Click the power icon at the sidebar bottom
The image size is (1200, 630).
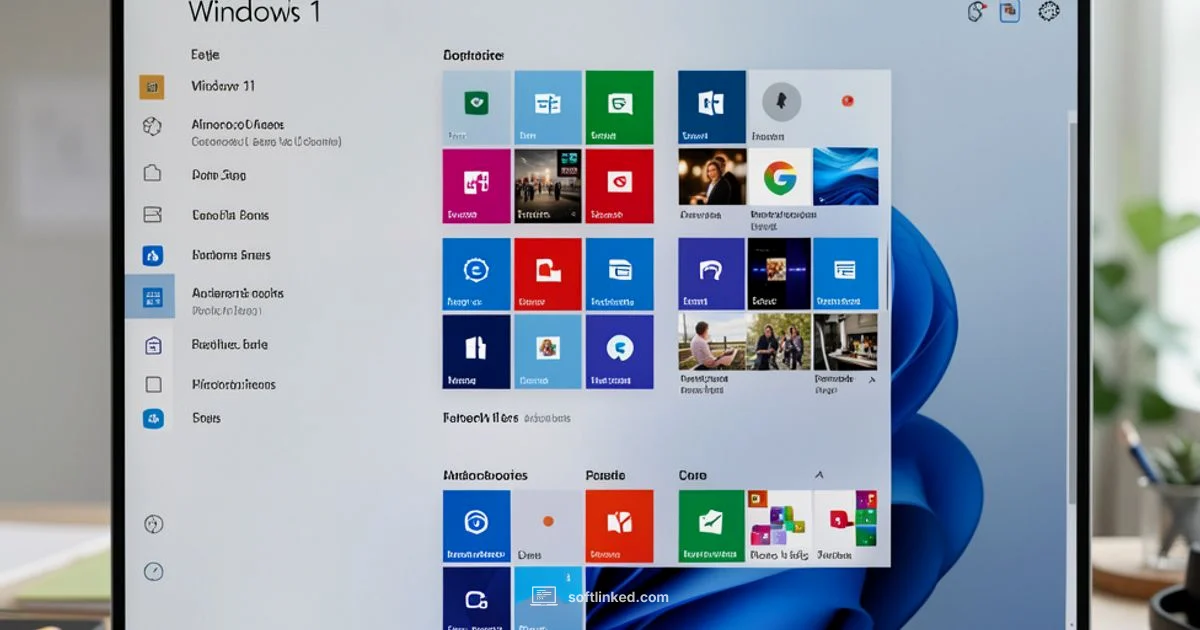click(154, 523)
